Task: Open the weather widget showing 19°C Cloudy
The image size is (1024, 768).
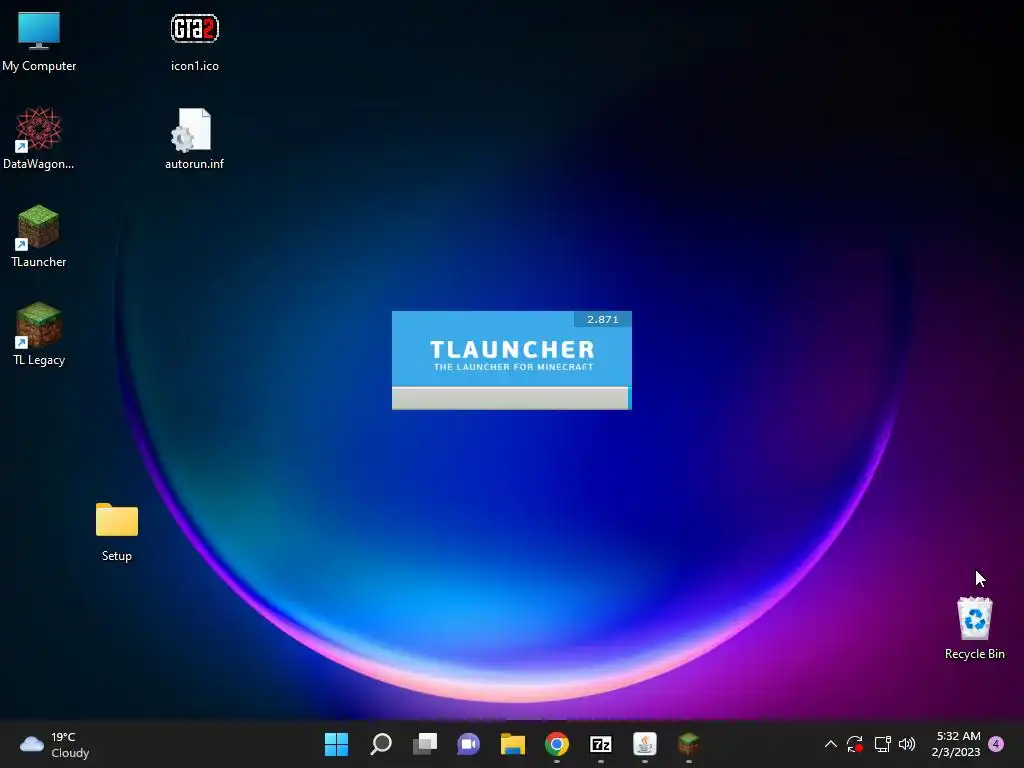Action: 55,744
